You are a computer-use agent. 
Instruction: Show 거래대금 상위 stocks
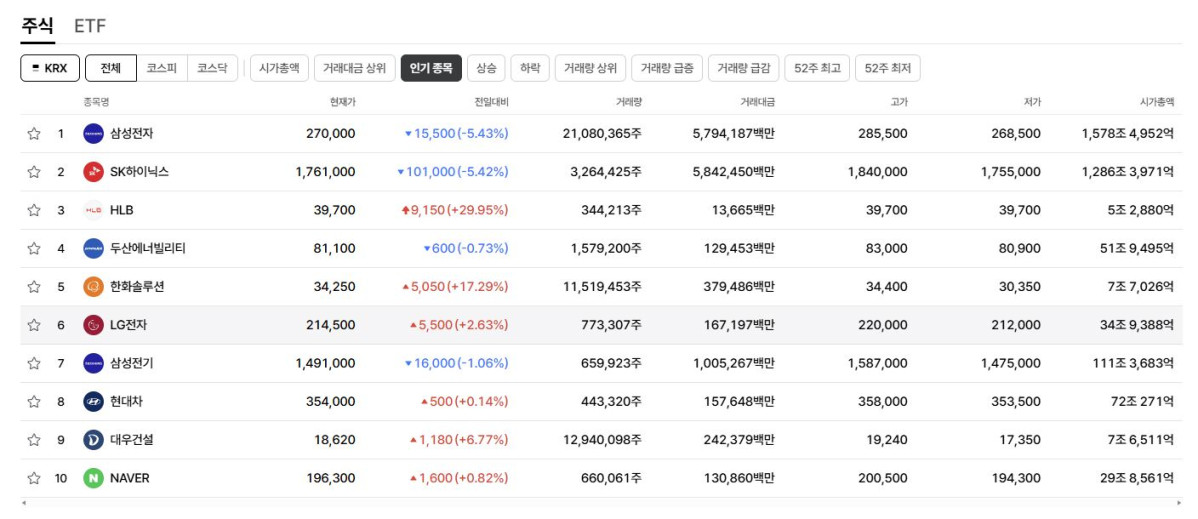[355, 68]
